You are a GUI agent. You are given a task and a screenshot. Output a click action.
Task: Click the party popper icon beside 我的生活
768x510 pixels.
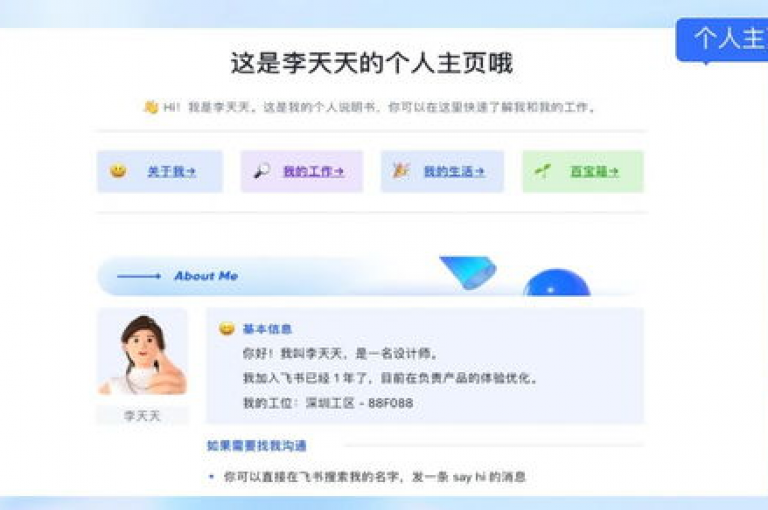tap(401, 170)
